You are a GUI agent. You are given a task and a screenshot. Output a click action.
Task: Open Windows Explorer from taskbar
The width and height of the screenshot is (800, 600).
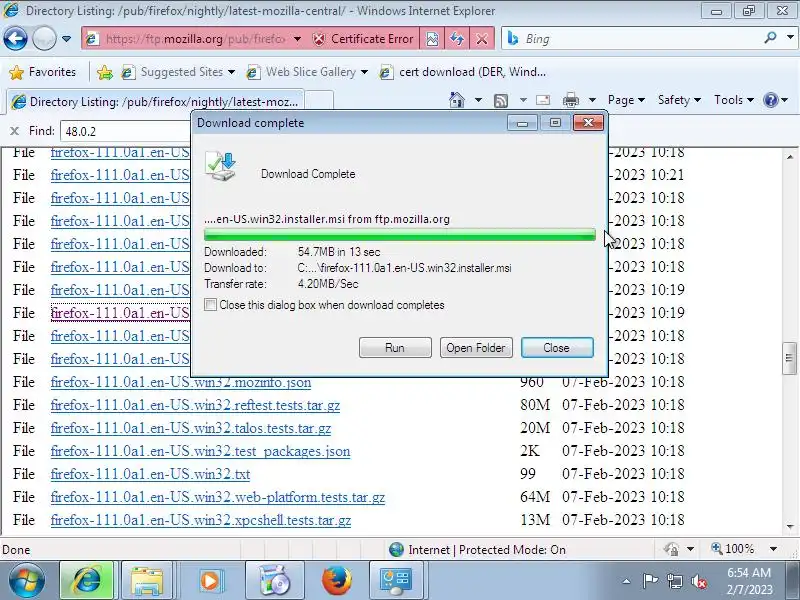click(147, 580)
